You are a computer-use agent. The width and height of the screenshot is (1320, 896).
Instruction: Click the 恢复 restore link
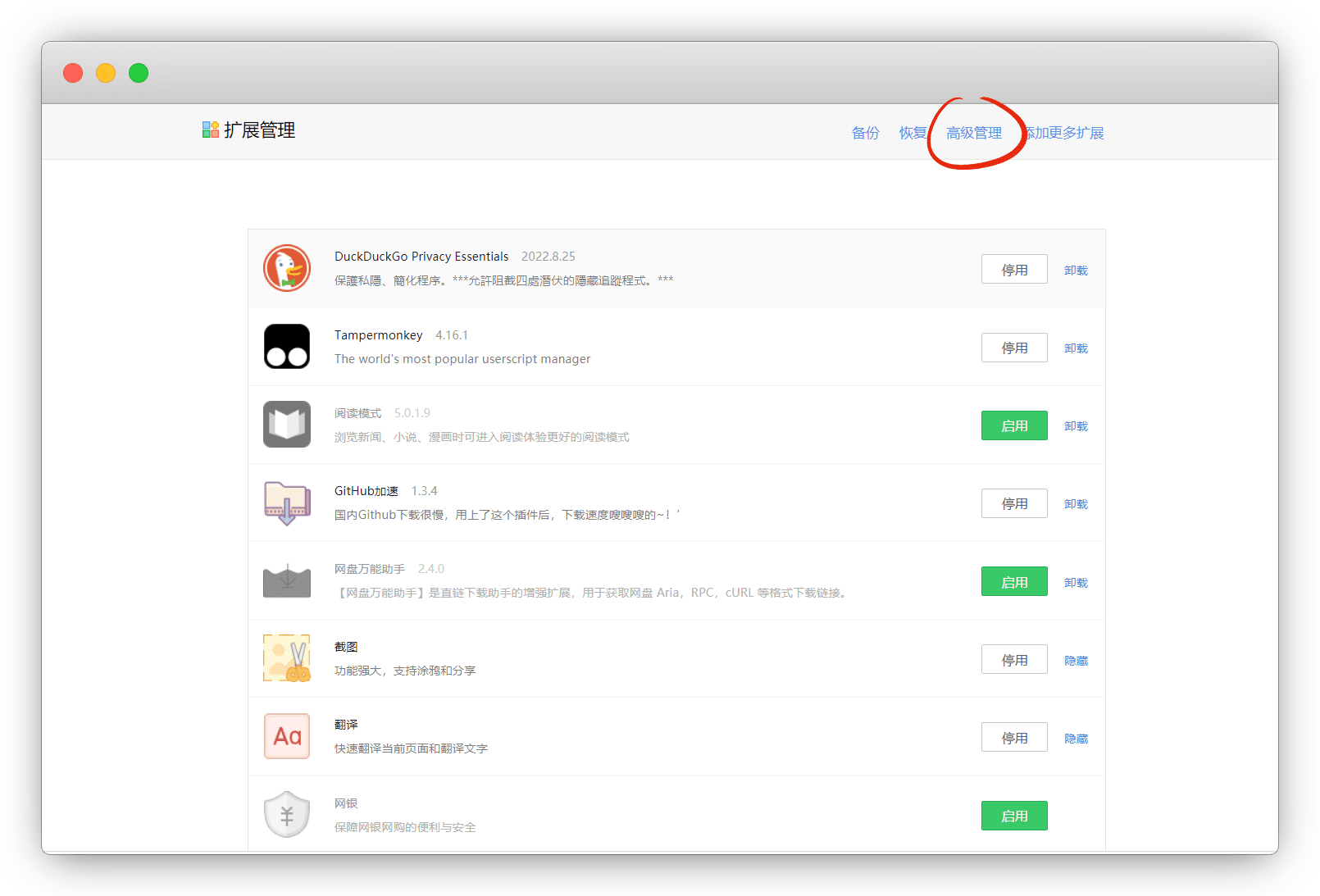[x=912, y=133]
